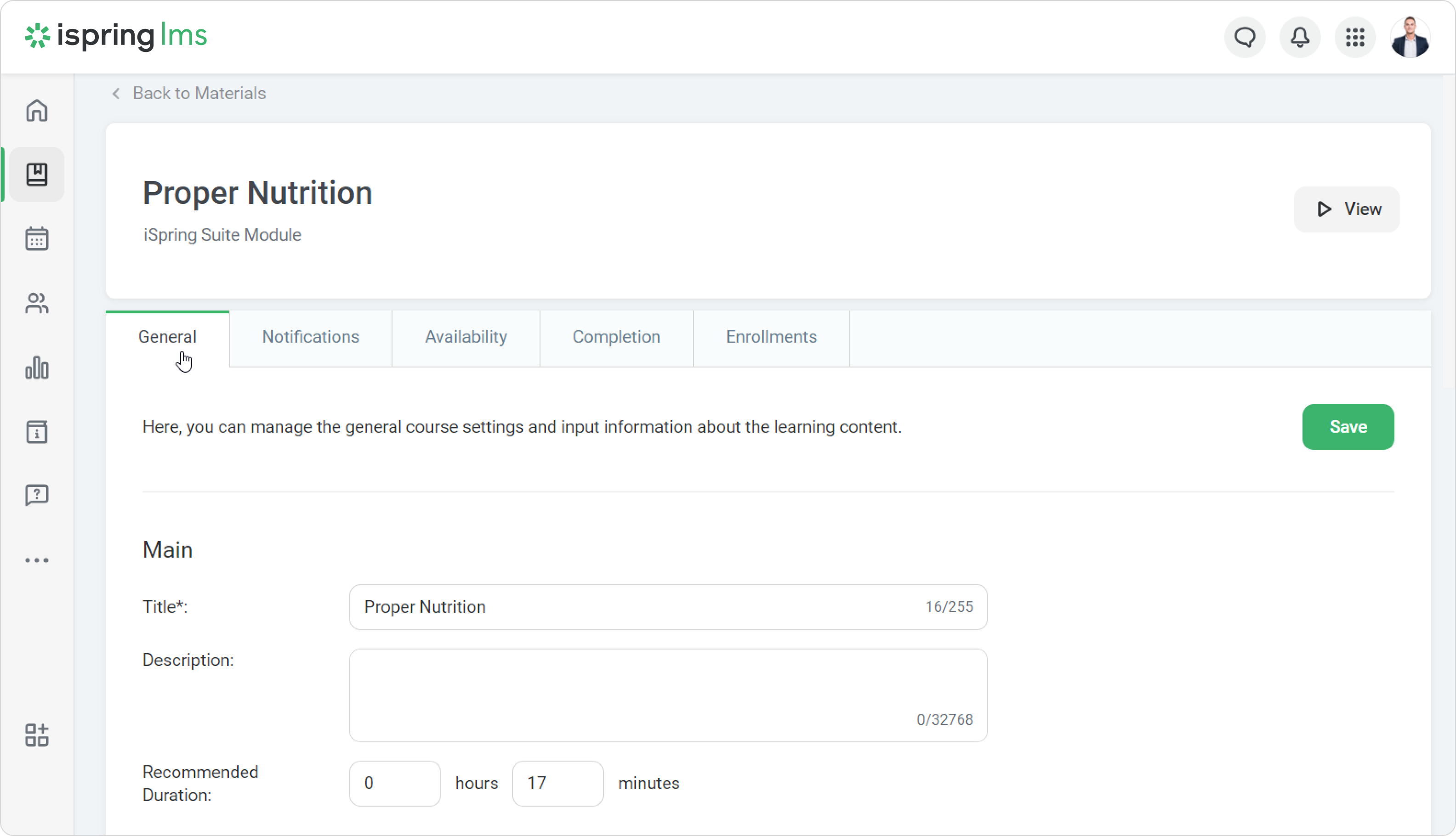Expand the three-dots More sidebar menu
This screenshot has height=836, width=1456.
pos(37,560)
